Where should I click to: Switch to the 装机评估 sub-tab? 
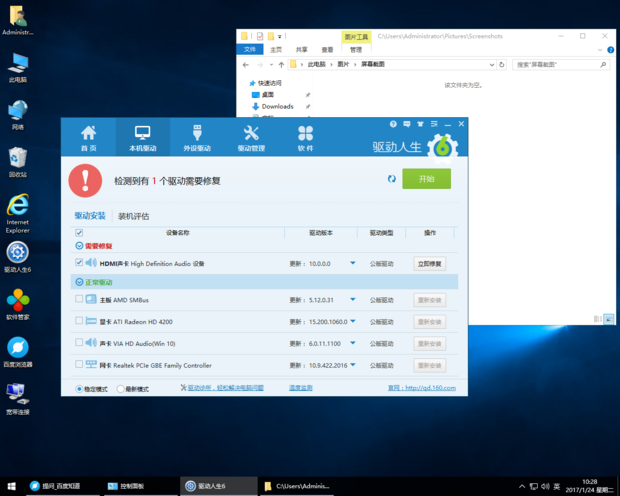point(134,216)
